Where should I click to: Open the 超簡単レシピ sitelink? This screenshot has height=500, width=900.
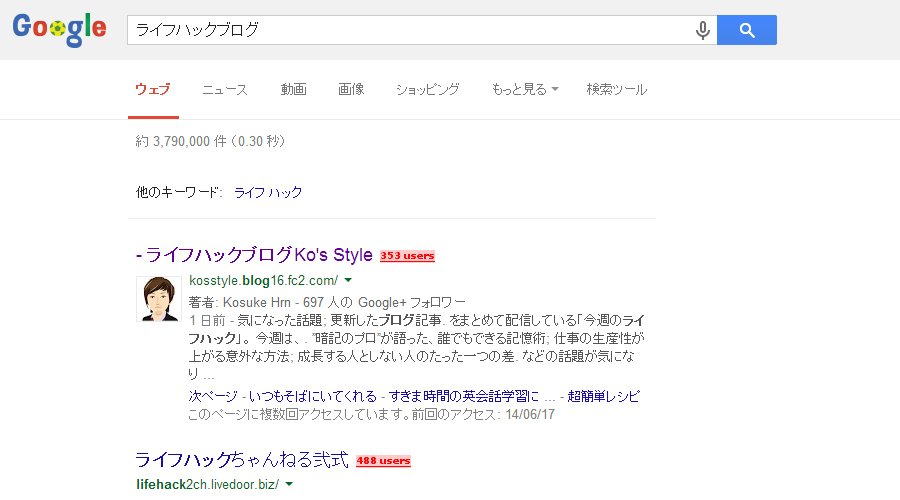(x=603, y=396)
